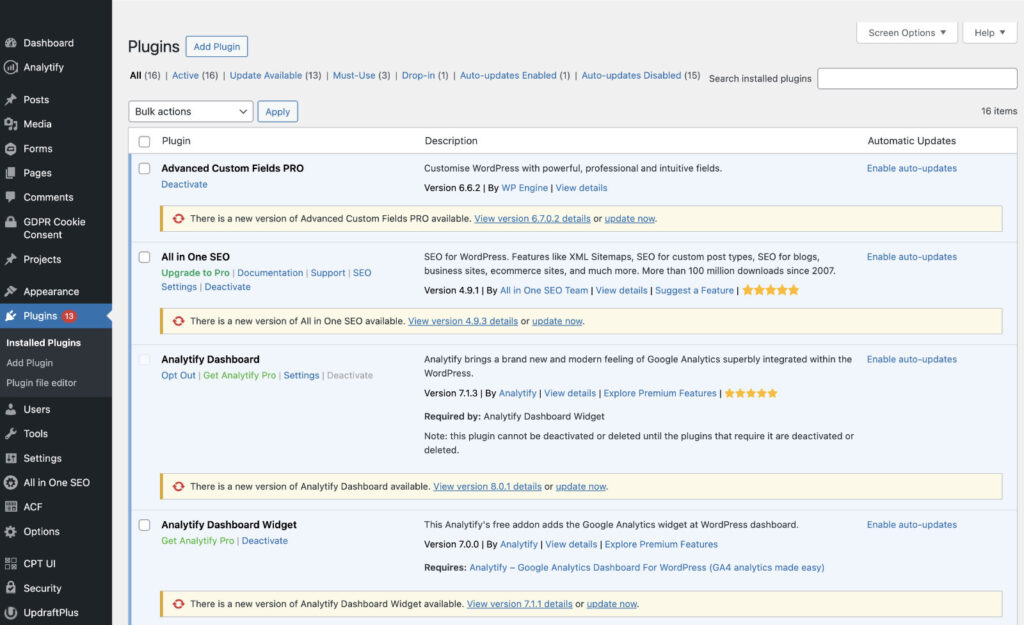Check the All in One SEO checkbox

click(x=144, y=257)
